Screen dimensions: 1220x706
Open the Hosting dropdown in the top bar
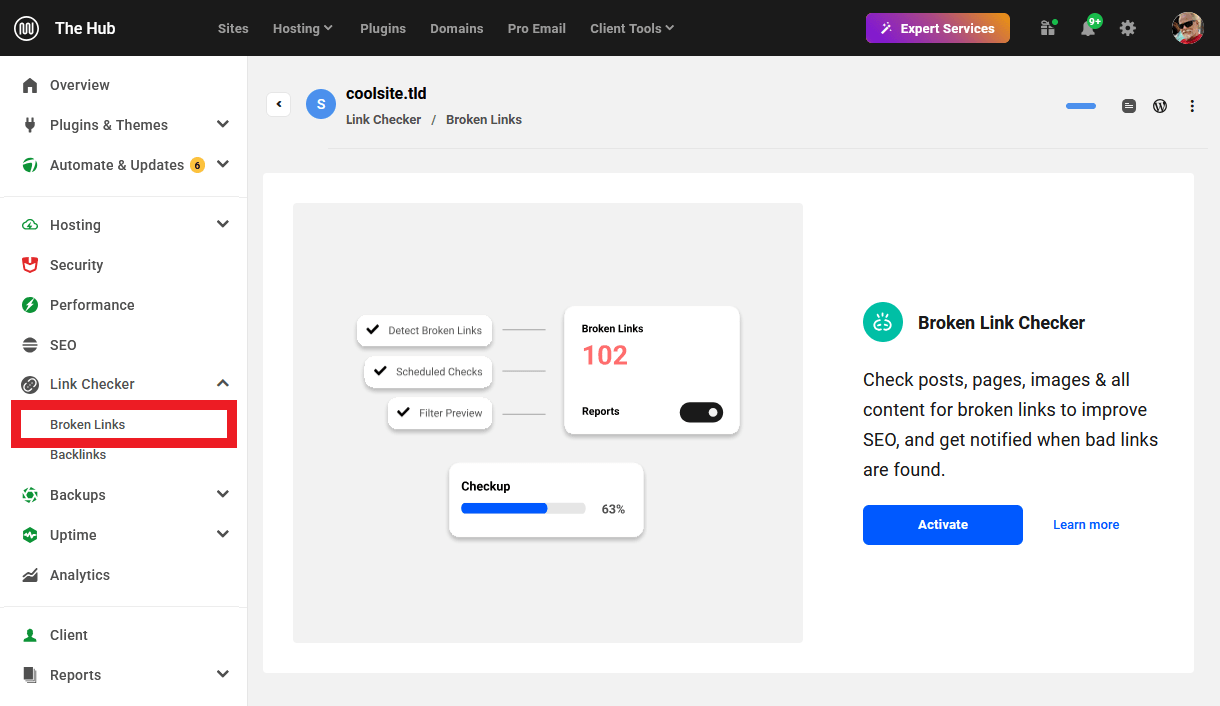[303, 28]
